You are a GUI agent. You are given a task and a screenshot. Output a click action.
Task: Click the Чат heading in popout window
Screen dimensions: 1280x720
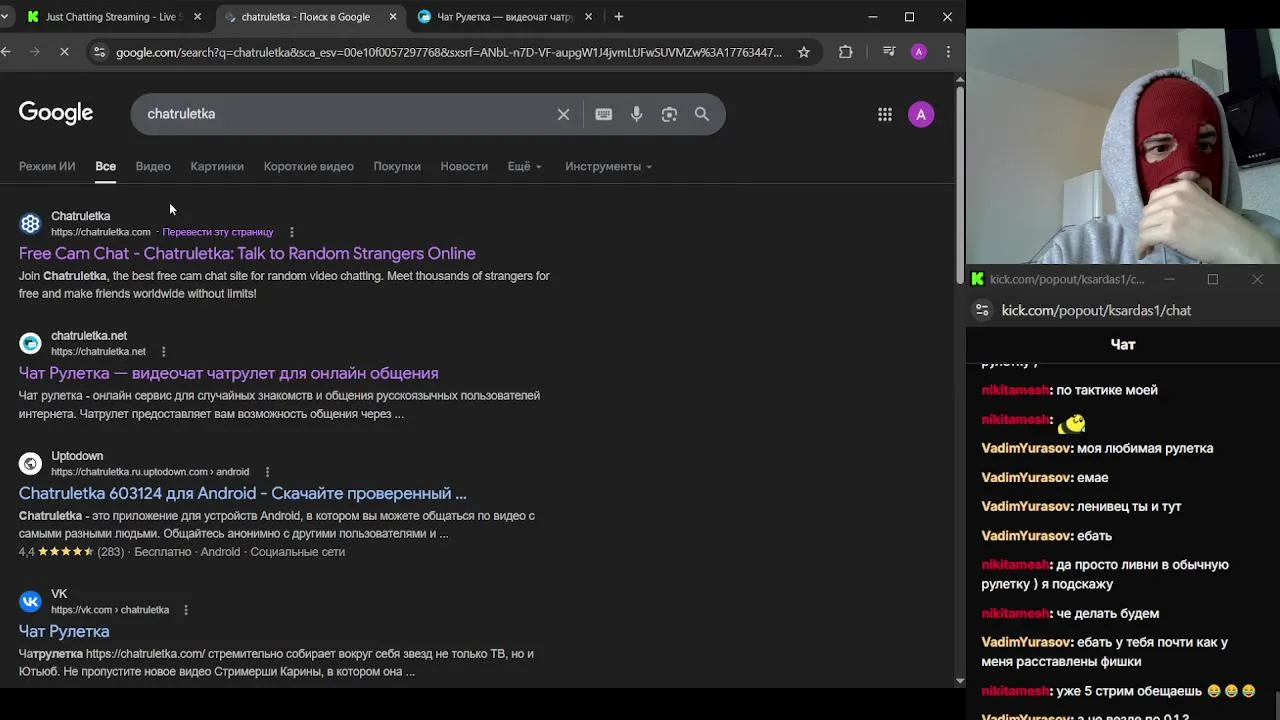(x=1123, y=344)
